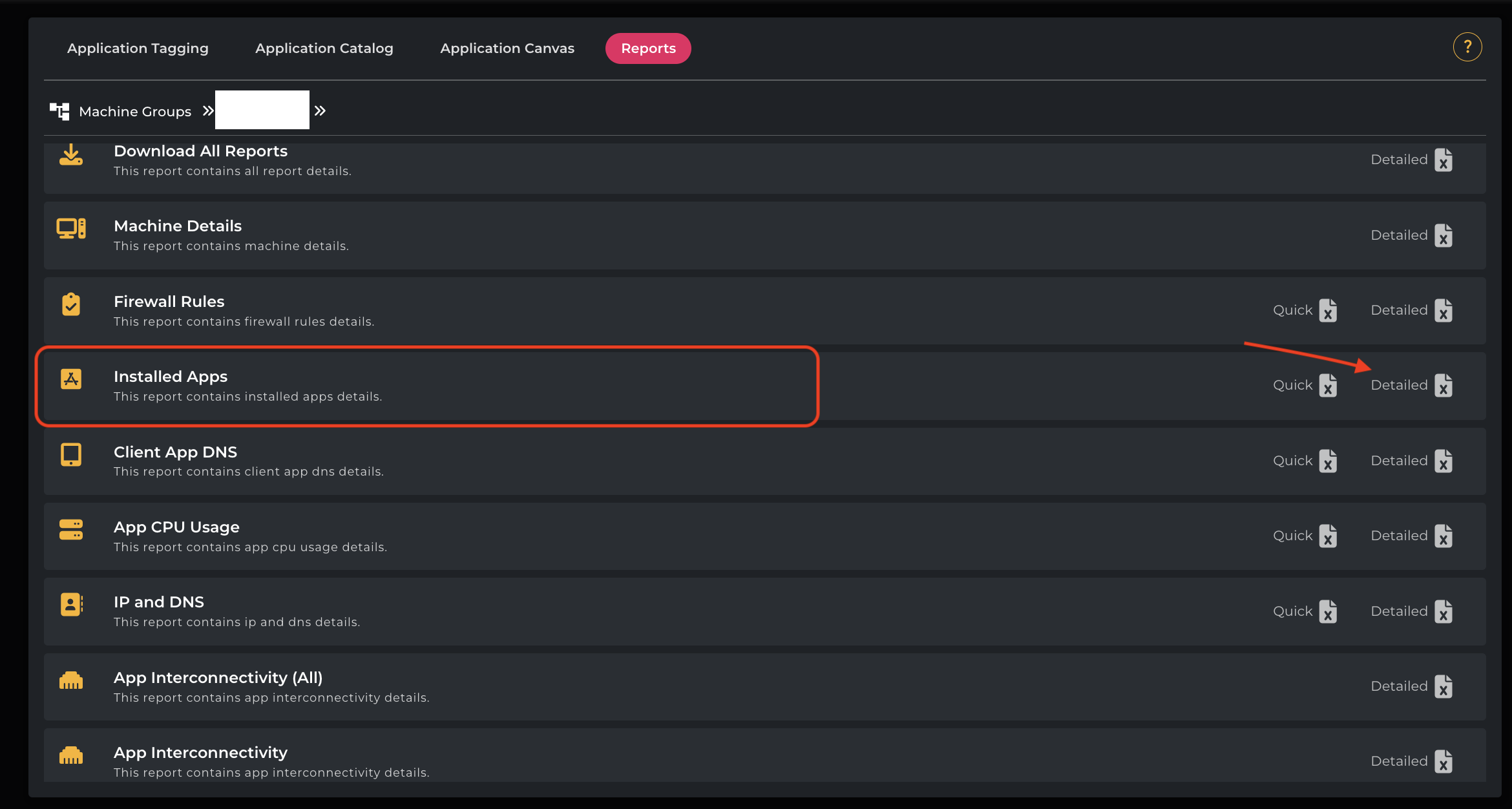This screenshot has height=809, width=1512.
Task: Click Download All Reports detailed Excel icon
Action: pyautogui.click(x=1443, y=160)
